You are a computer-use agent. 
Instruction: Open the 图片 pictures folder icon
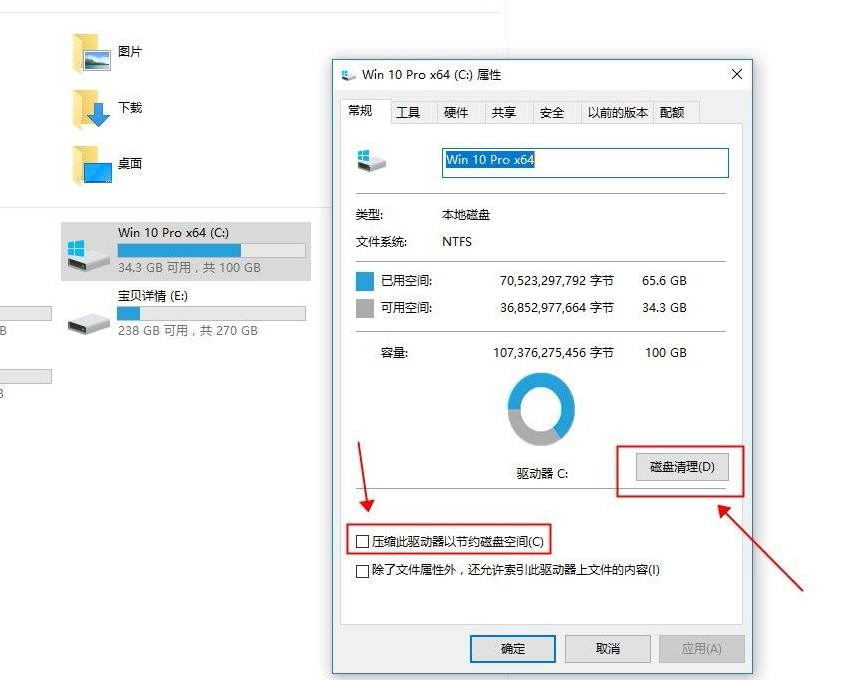(92, 53)
